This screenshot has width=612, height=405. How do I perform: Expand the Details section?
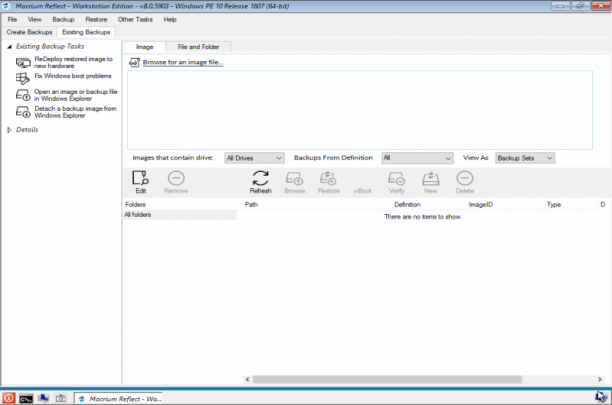pos(9,130)
